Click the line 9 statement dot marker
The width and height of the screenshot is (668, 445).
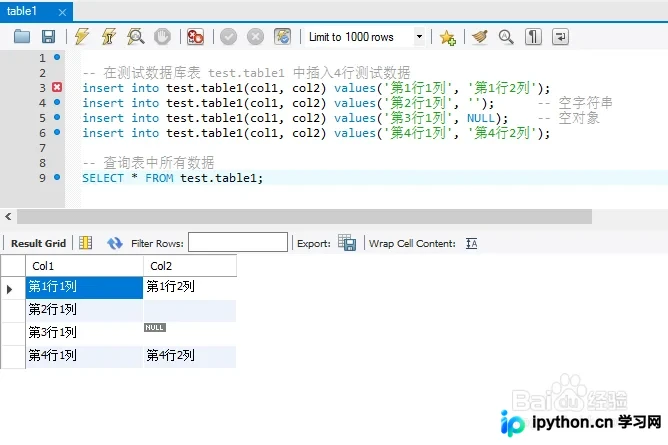point(57,177)
